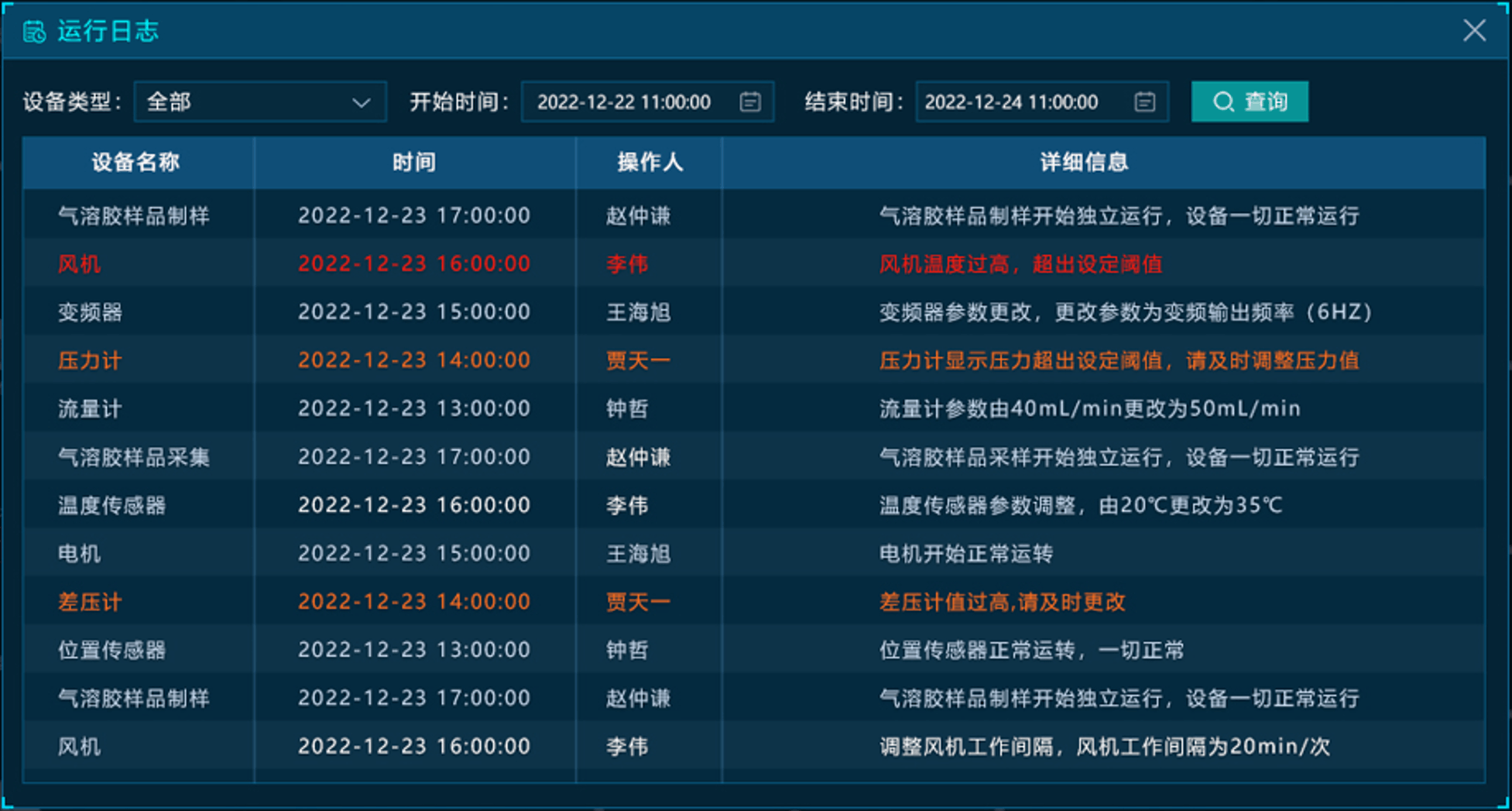1512x811 pixels.
Task: Click into the 开始时间 date field
Action: (x=627, y=101)
